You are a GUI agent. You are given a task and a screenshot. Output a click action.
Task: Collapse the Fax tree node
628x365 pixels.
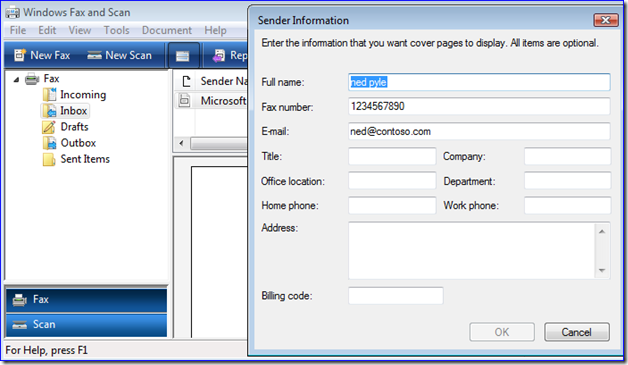point(16,80)
